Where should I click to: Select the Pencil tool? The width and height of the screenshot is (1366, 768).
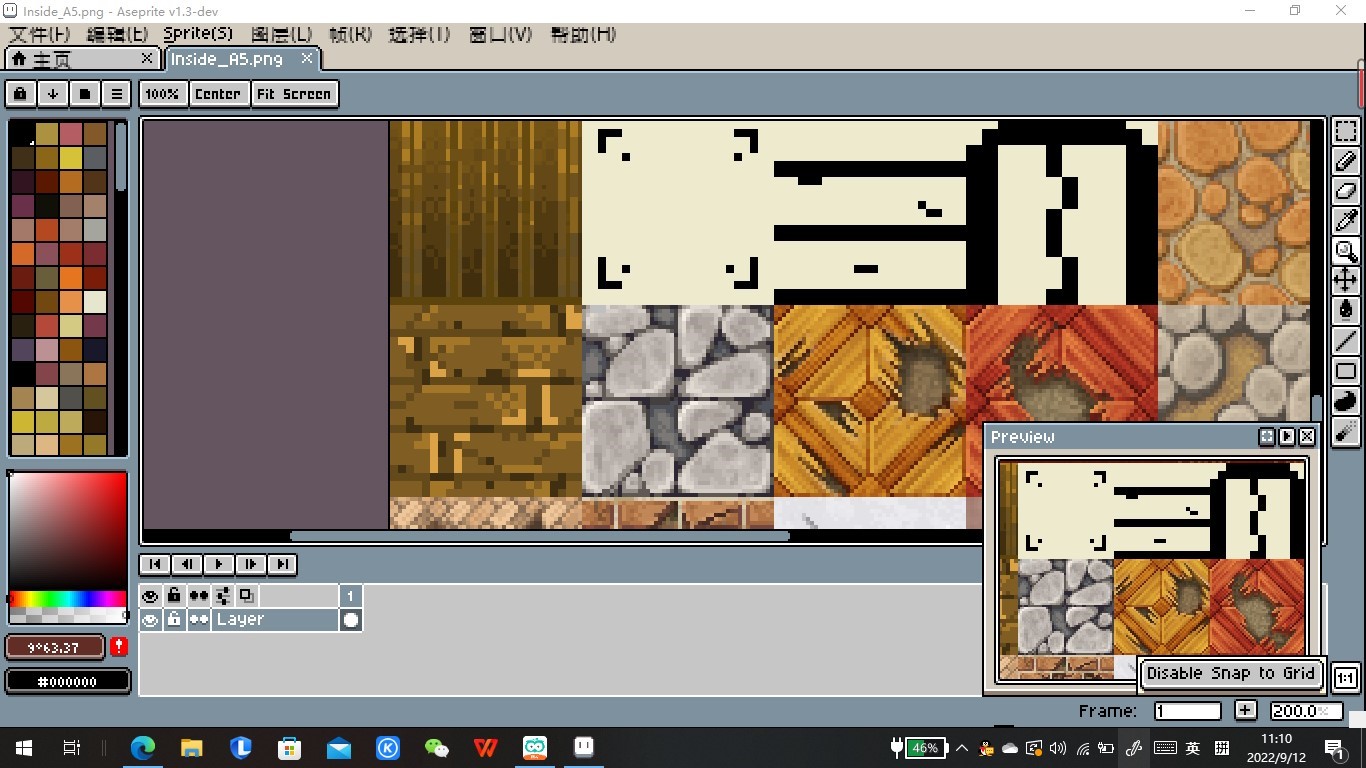(x=1346, y=161)
